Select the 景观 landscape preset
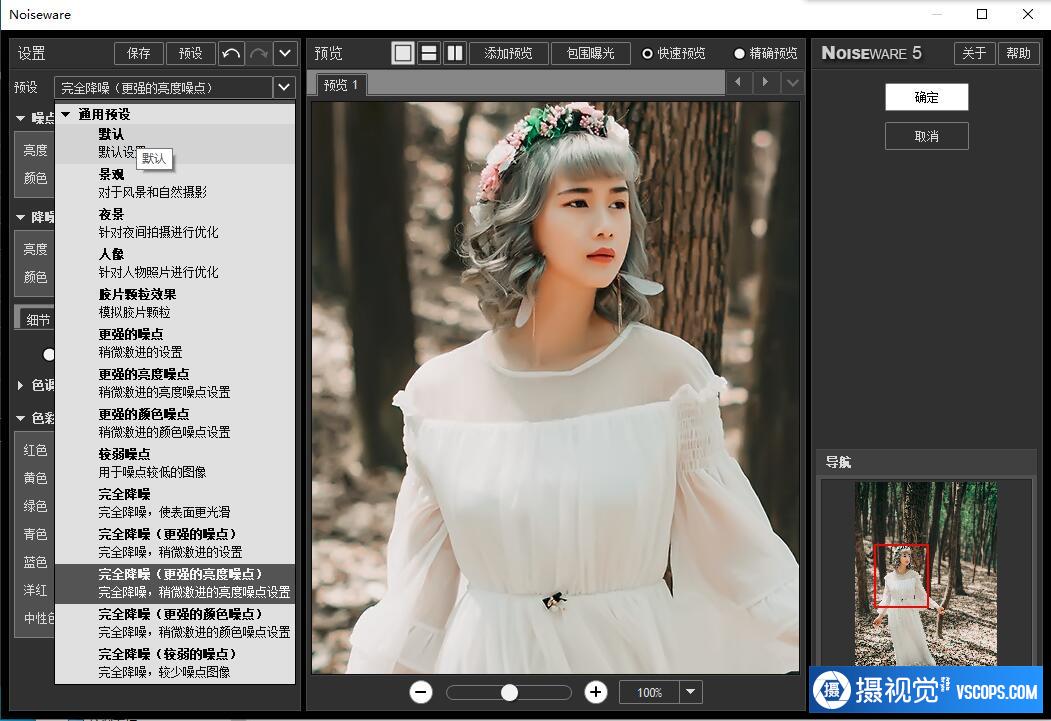Viewport: 1051px width, 721px height. pos(174,184)
